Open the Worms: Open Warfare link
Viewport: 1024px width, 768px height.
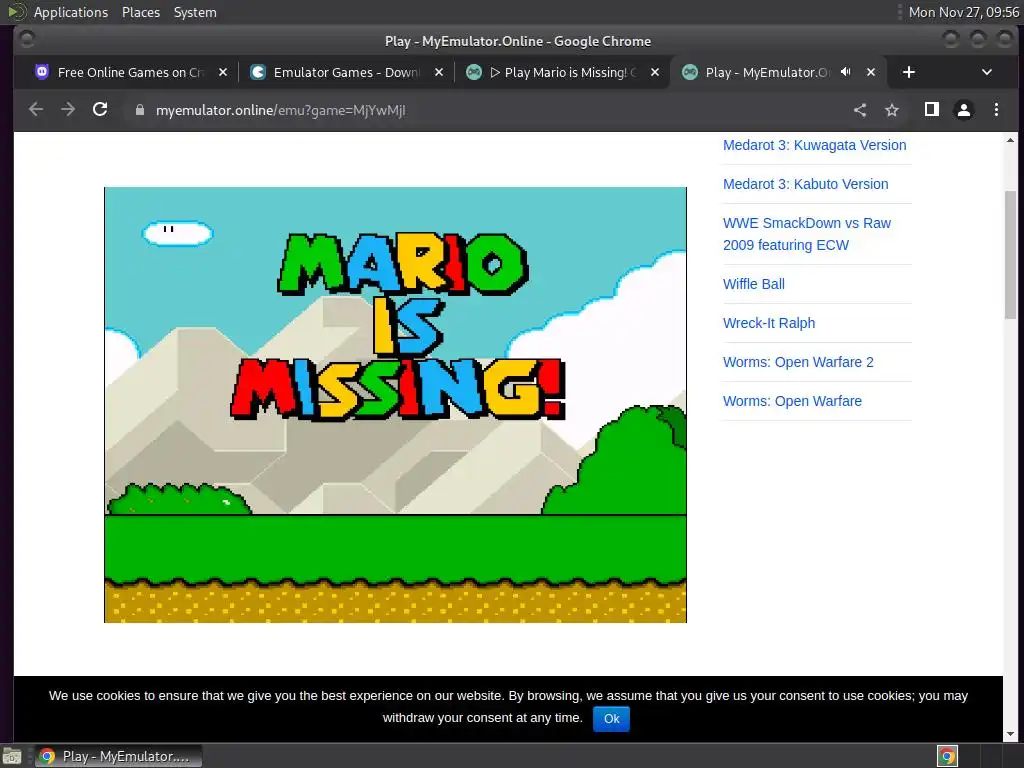[792, 401]
